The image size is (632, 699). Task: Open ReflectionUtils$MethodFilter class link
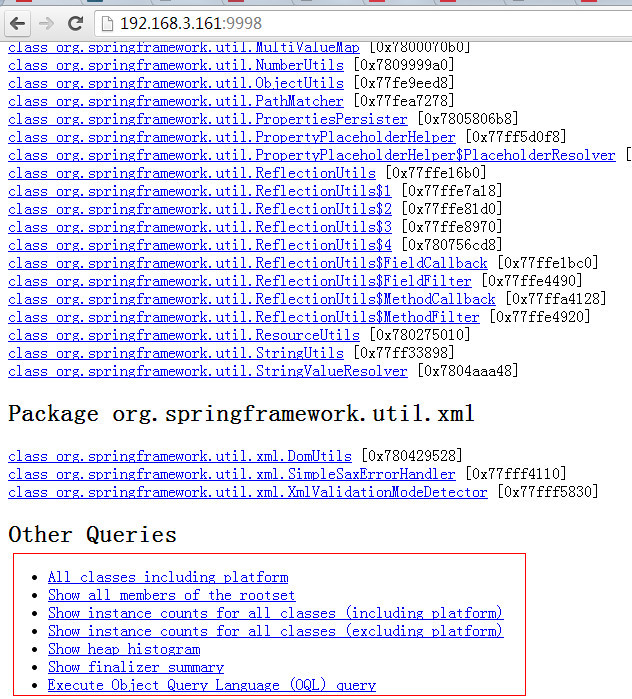[x=244, y=317]
